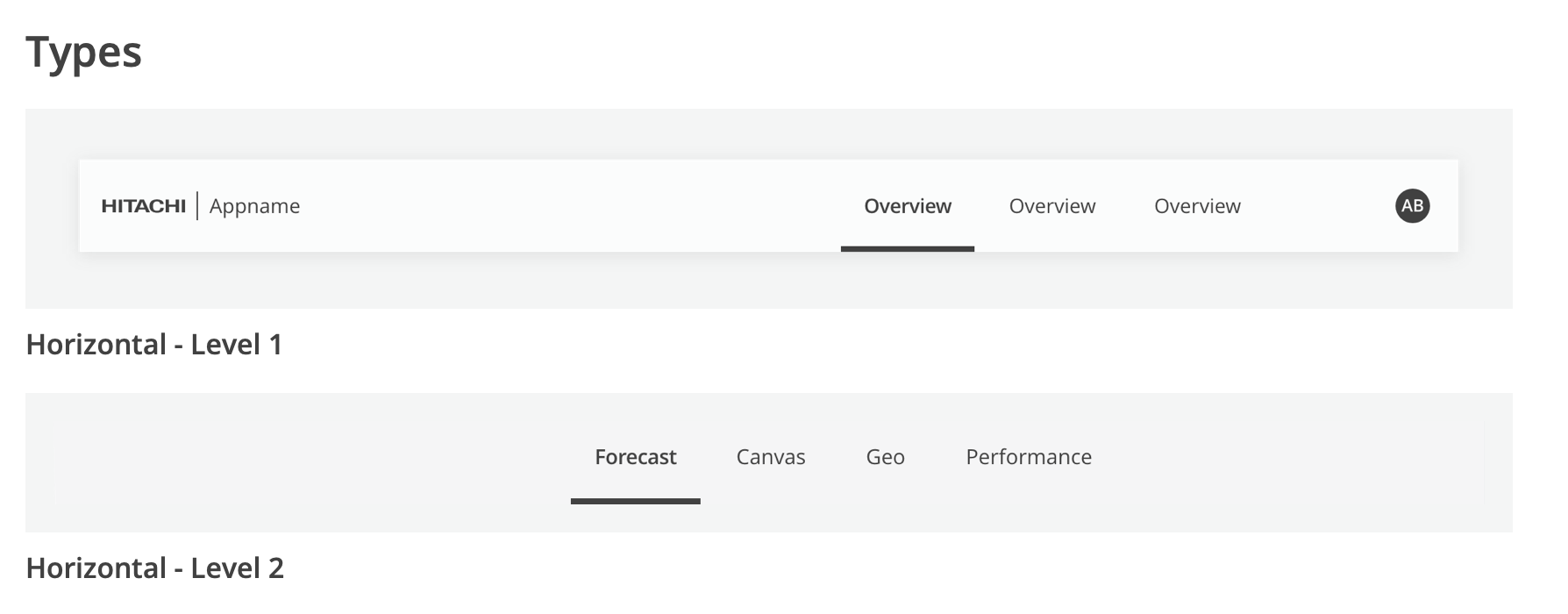Select the Forecast tab
The image size is (1568, 614).
click(635, 457)
